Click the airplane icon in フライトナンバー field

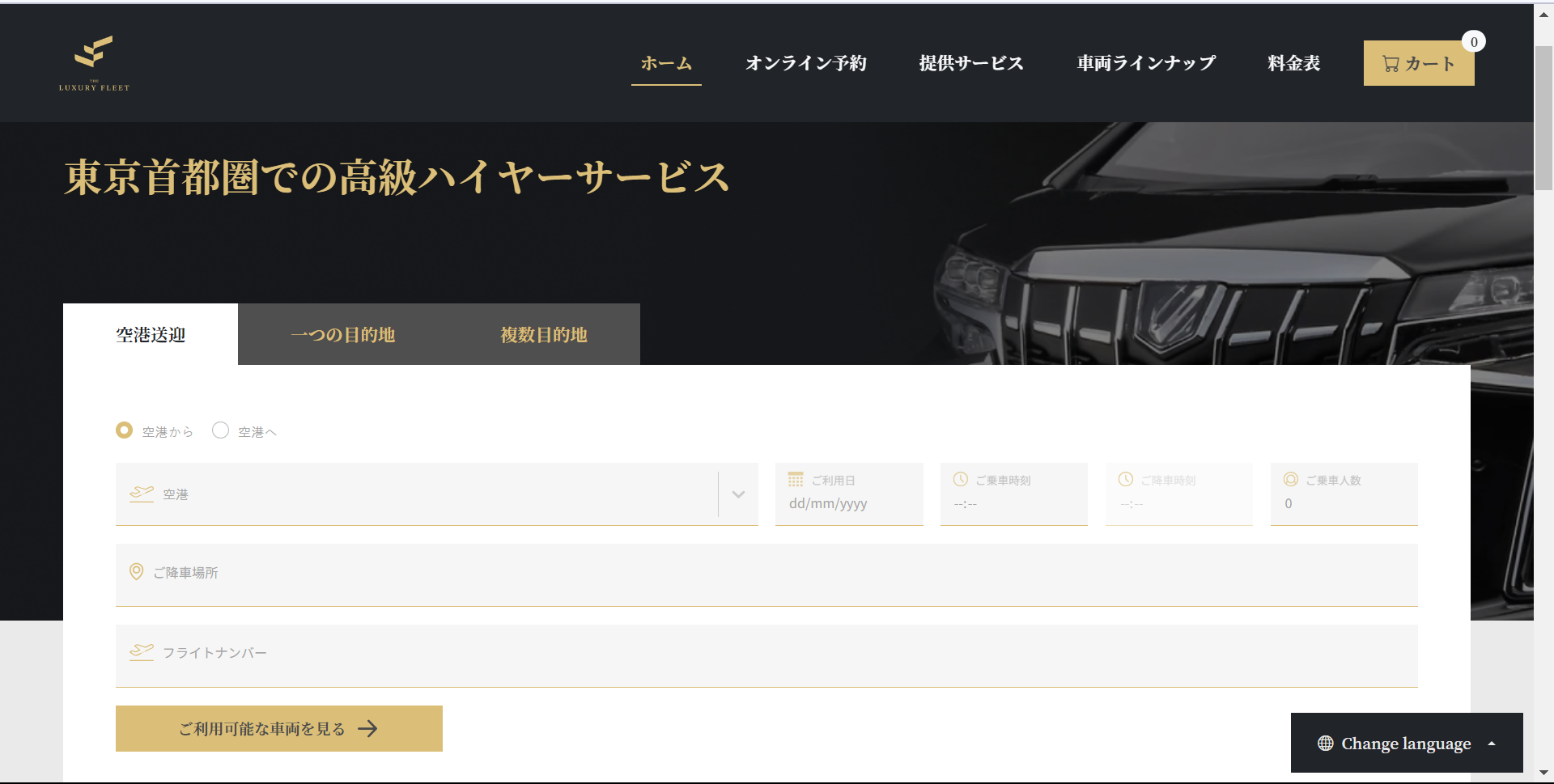[x=142, y=652]
